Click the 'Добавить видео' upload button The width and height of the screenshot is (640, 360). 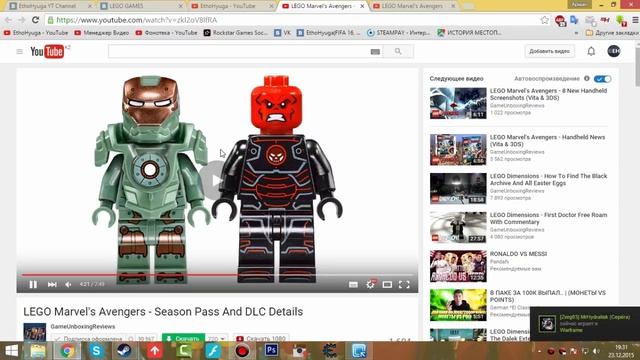coord(549,51)
